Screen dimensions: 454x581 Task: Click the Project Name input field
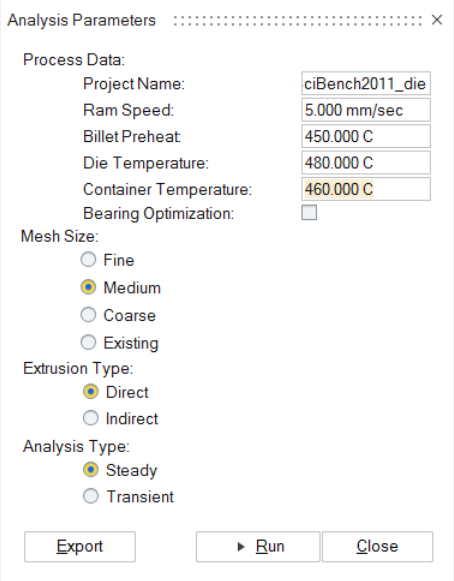(366, 84)
